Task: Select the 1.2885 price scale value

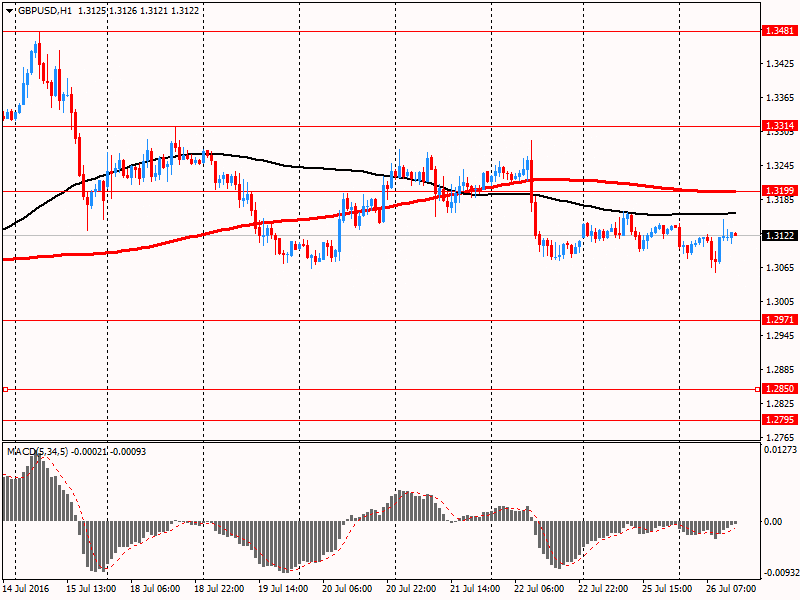Action: click(x=780, y=370)
